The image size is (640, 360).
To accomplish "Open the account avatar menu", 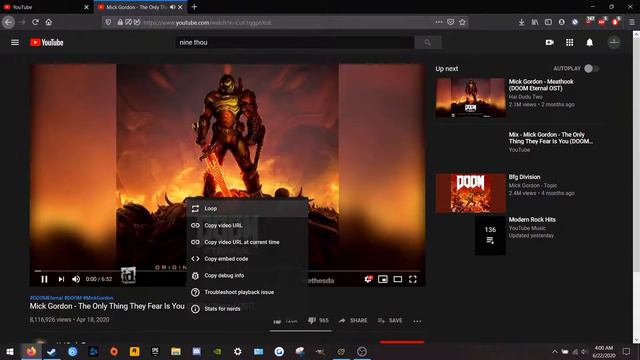I will [614, 42].
